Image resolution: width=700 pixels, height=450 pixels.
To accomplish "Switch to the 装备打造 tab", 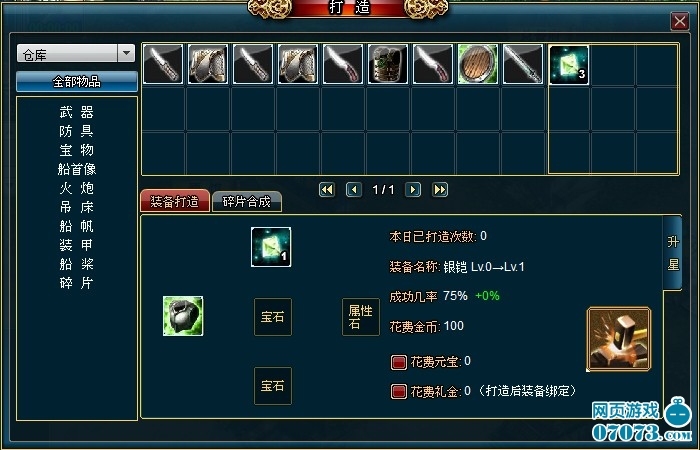I will 175,201.
